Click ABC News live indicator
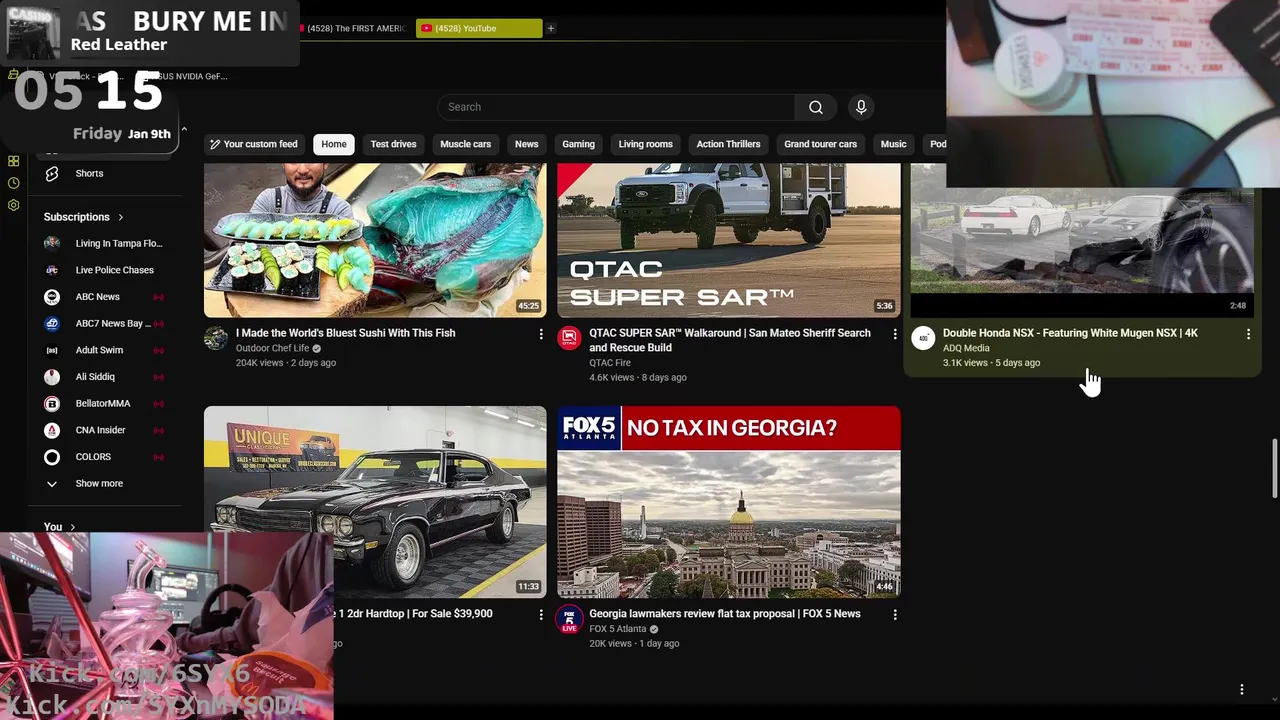 (x=158, y=297)
